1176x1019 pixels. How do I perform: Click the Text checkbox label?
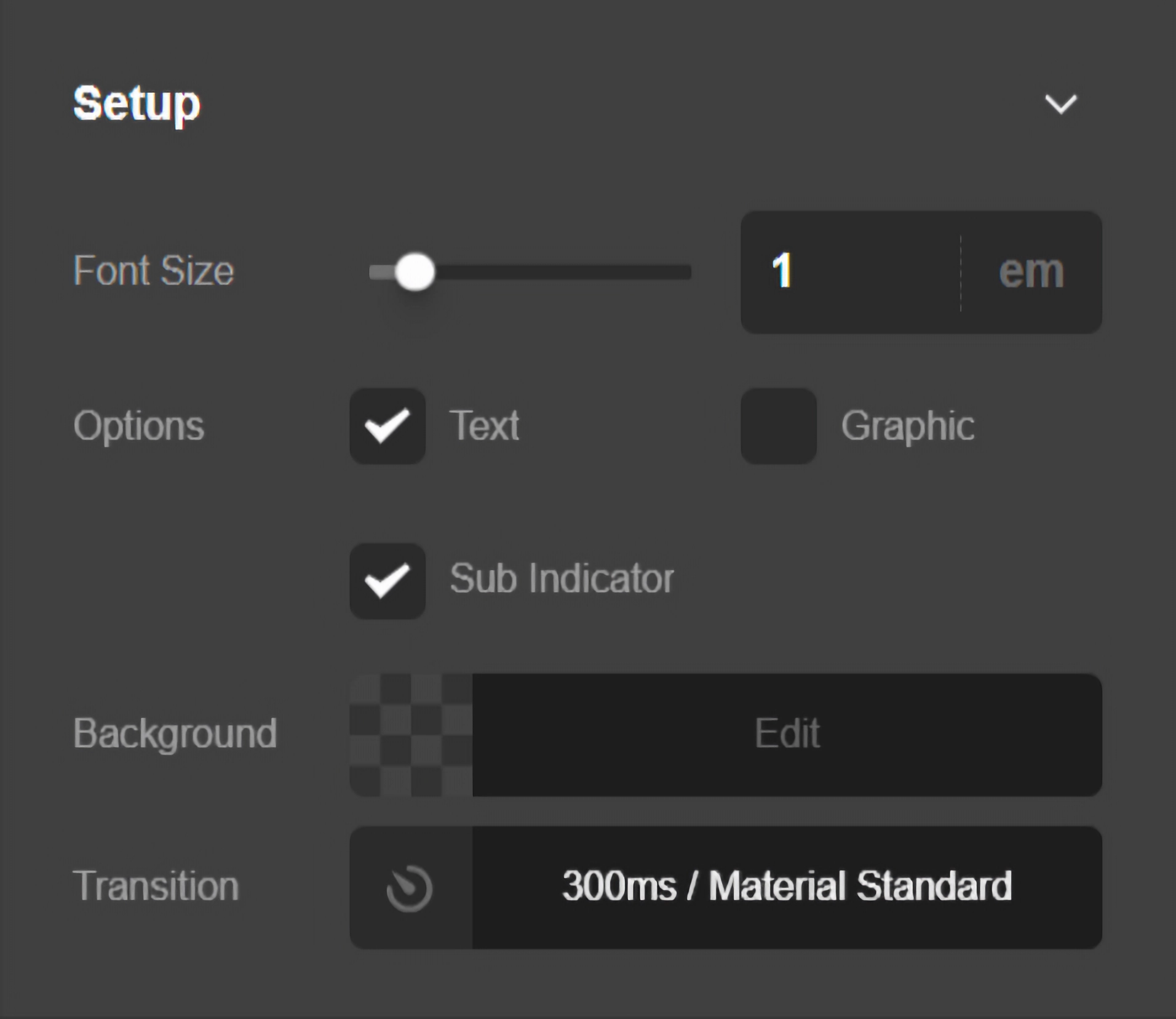[485, 426]
